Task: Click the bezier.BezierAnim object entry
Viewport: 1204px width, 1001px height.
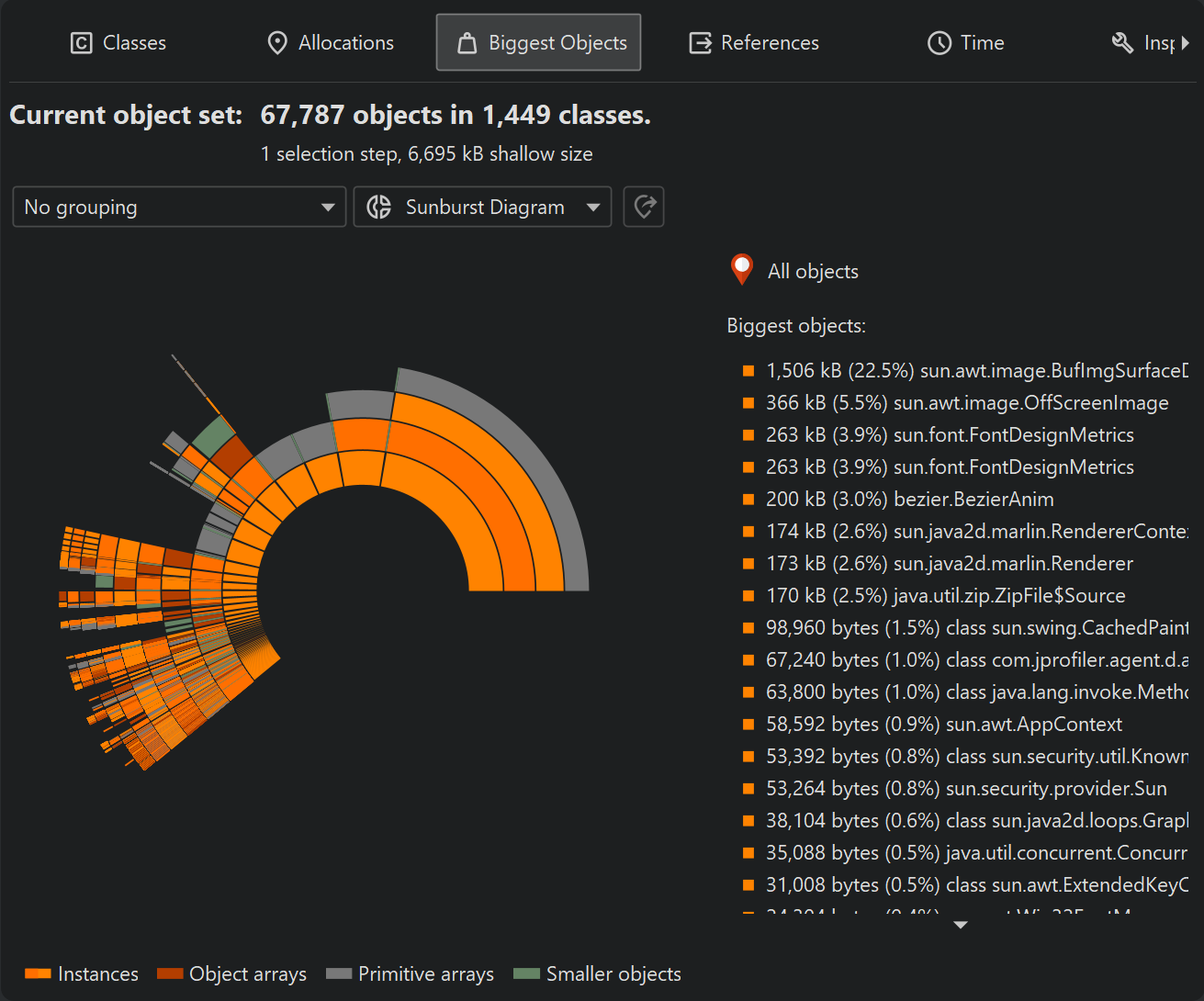Action: coord(909,500)
